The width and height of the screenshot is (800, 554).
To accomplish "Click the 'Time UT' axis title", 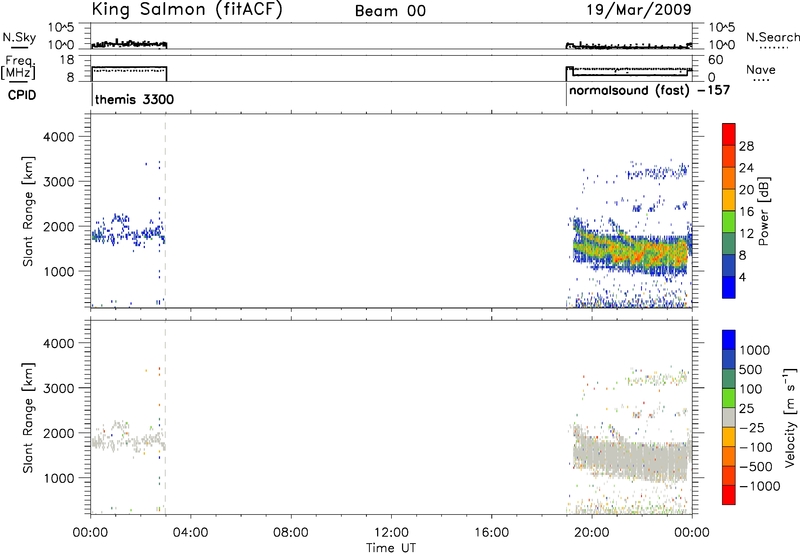I will (391, 548).
